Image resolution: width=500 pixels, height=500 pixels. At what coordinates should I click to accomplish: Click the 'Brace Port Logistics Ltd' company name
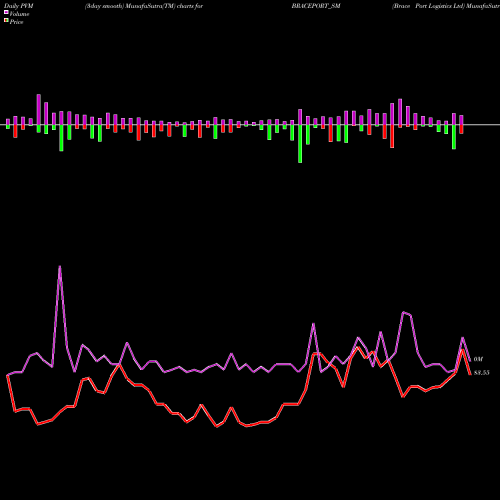429,6
